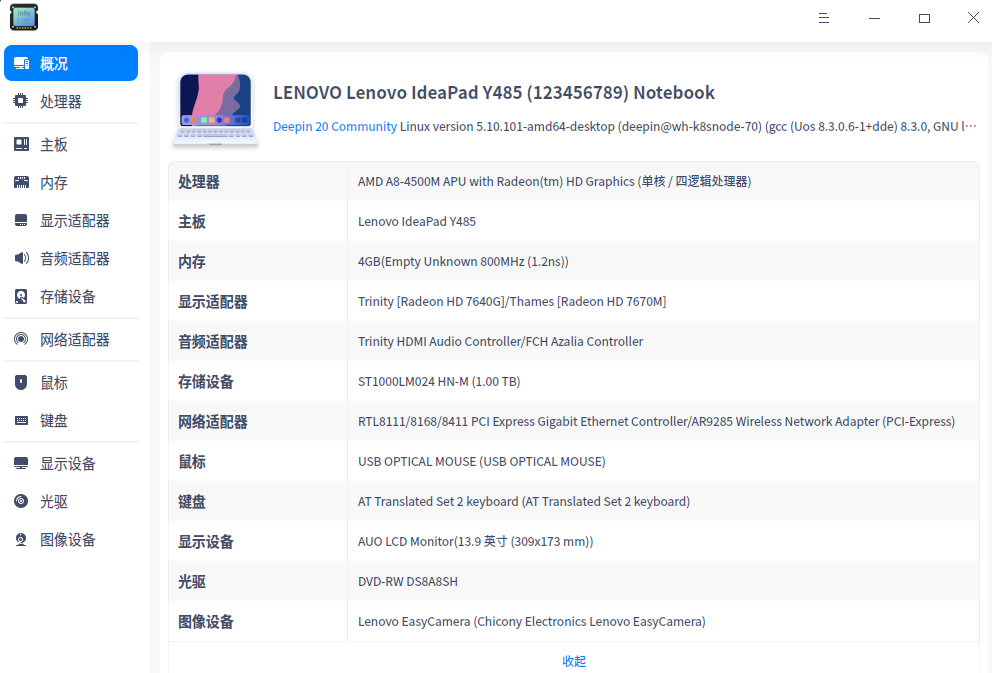Click the USB OPTICAL MOUSE value
The height and width of the screenshot is (673, 992).
pos(481,462)
